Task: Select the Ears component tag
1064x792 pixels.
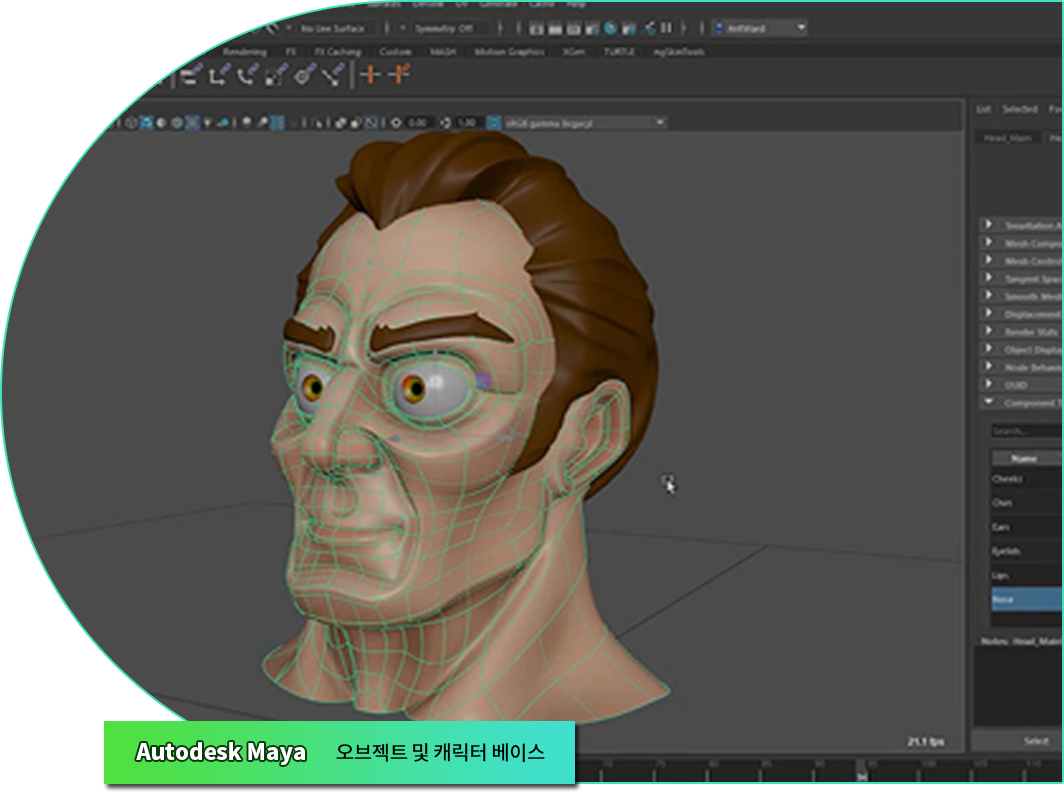Action: click(x=1026, y=527)
